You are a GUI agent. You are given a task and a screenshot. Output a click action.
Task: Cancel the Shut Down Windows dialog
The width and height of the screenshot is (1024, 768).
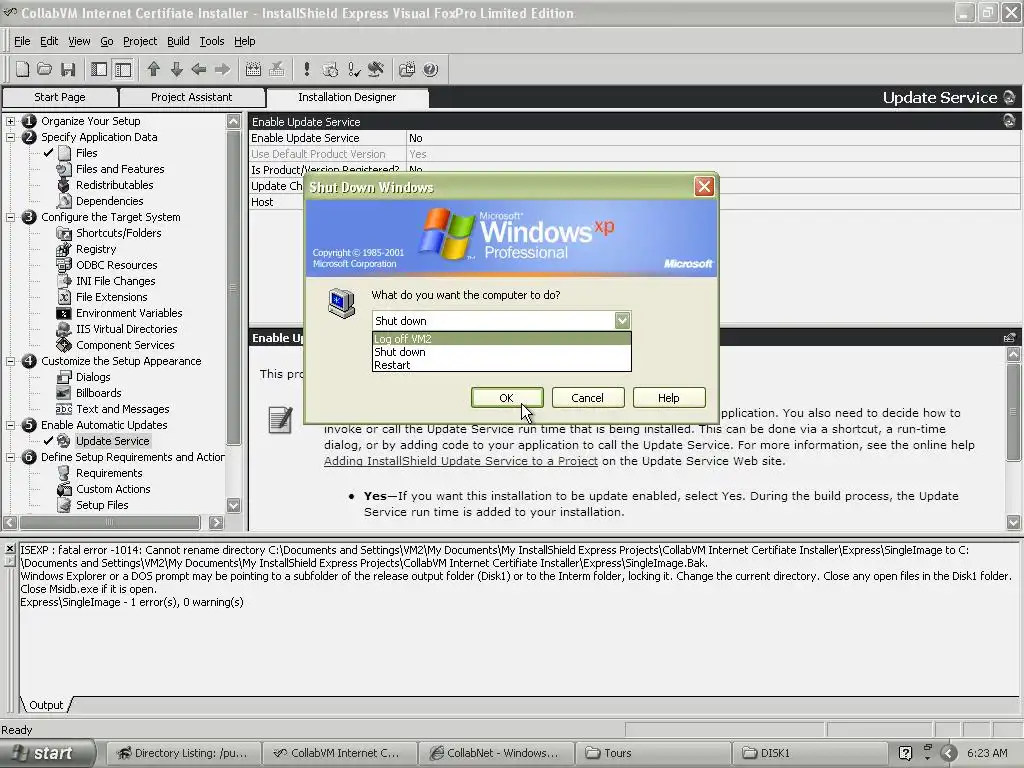588,398
